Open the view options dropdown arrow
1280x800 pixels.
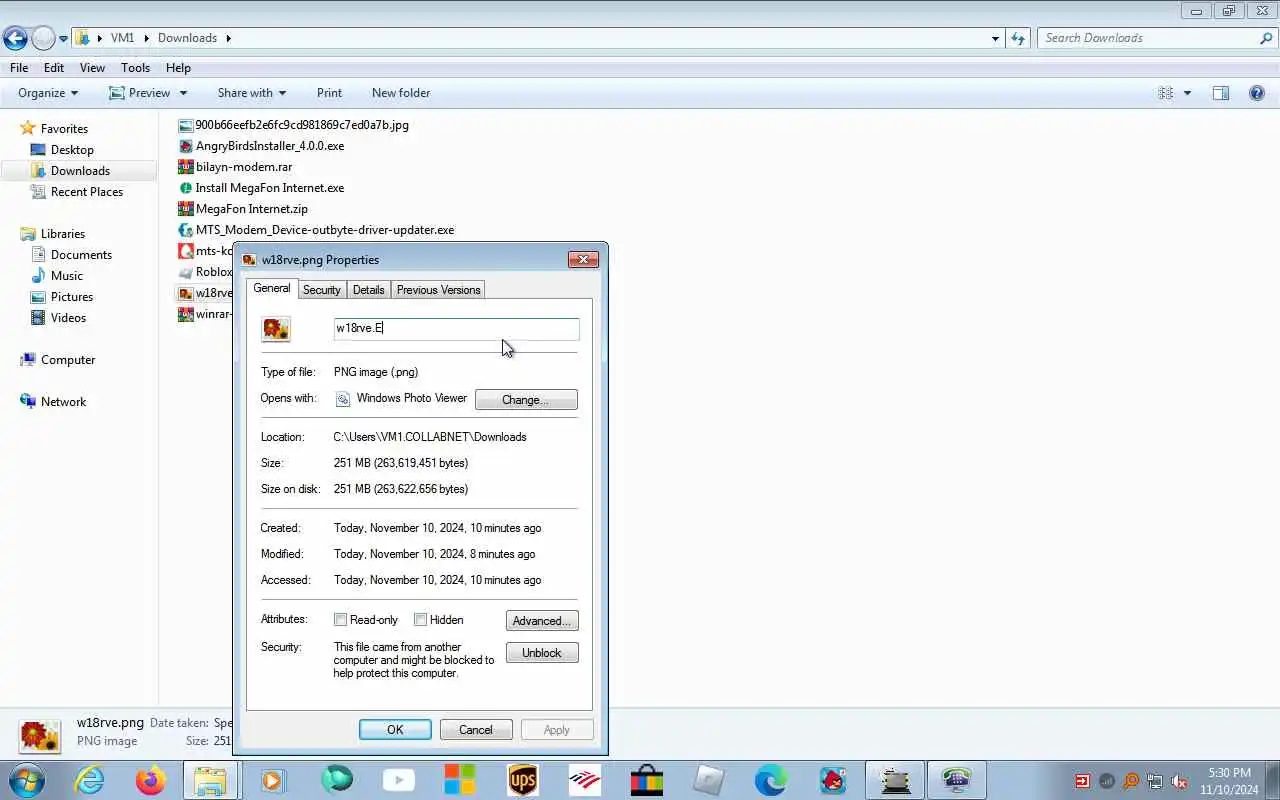(1187, 93)
